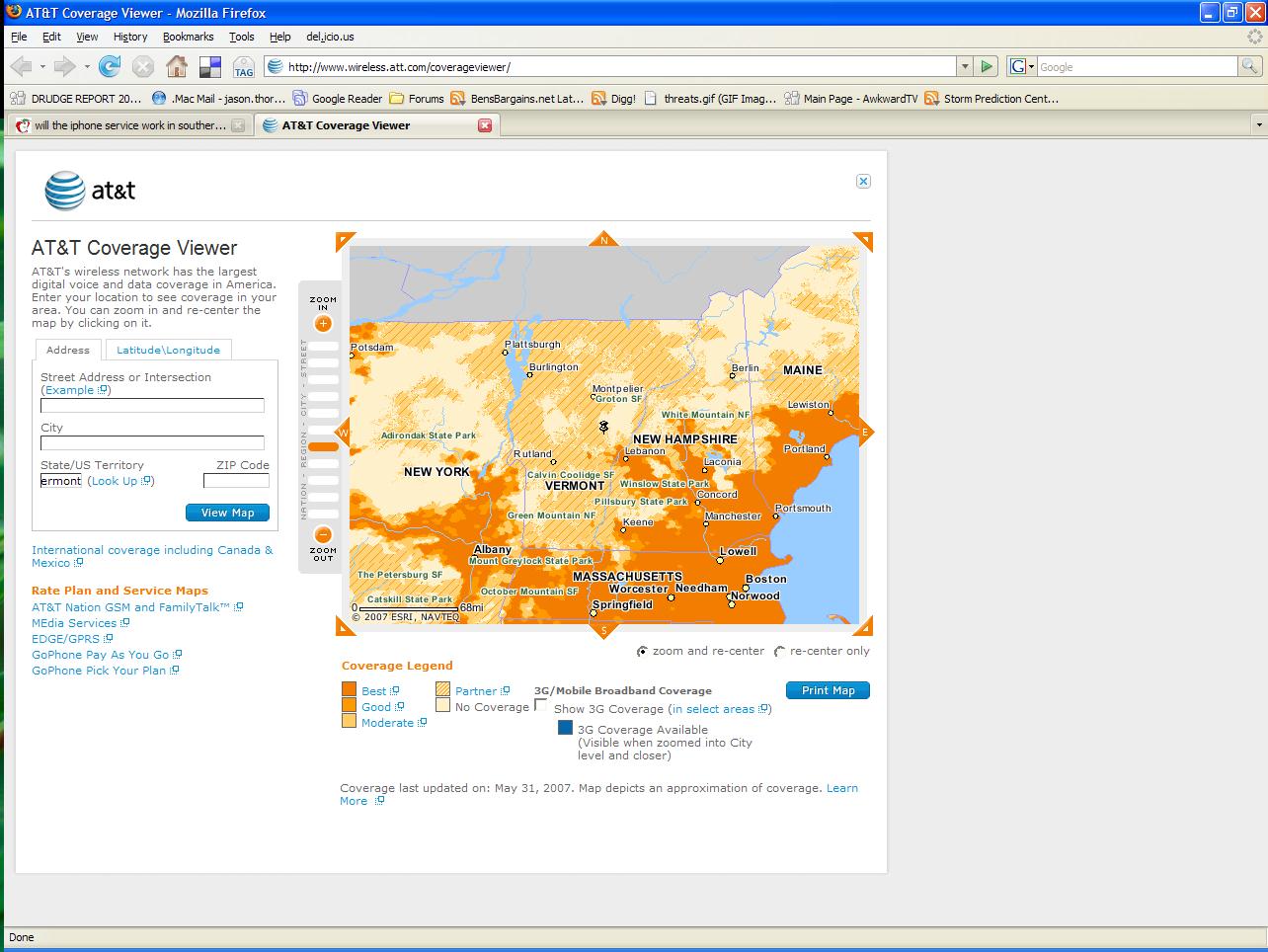The width and height of the screenshot is (1268, 952).
Task: Open the Google Reader bookmark
Action: 338,99
